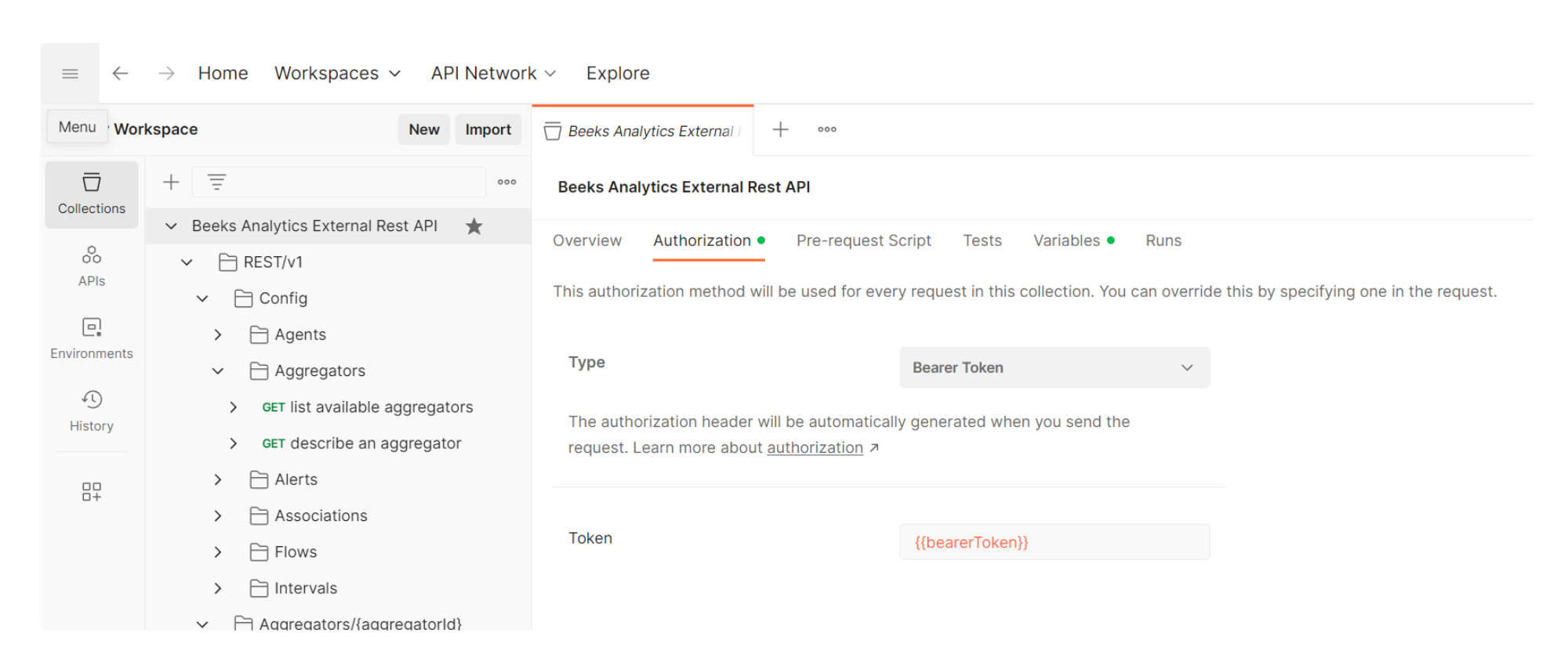This screenshot has height=662, width=1568.
Task: Click the Alerts folder icon
Action: coord(259,479)
